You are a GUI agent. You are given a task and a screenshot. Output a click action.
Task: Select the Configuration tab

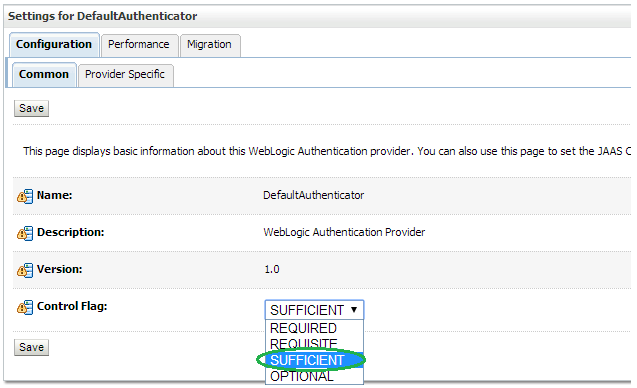click(54, 44)
